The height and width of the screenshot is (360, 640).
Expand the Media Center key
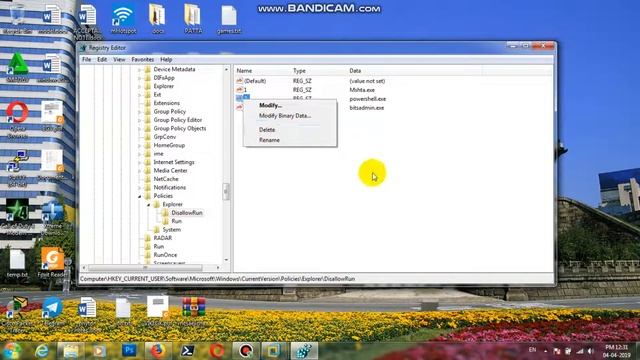[x=140, y=171]
